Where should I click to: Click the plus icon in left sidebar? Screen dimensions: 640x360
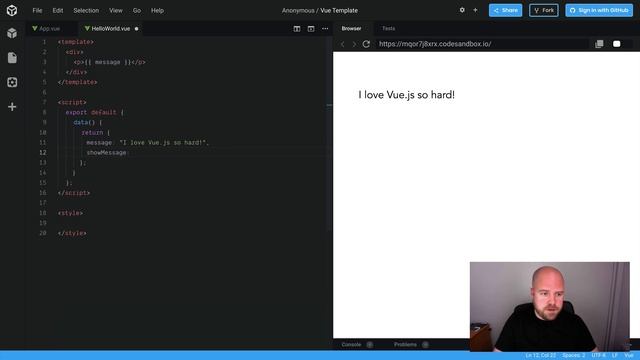point(12,107)
